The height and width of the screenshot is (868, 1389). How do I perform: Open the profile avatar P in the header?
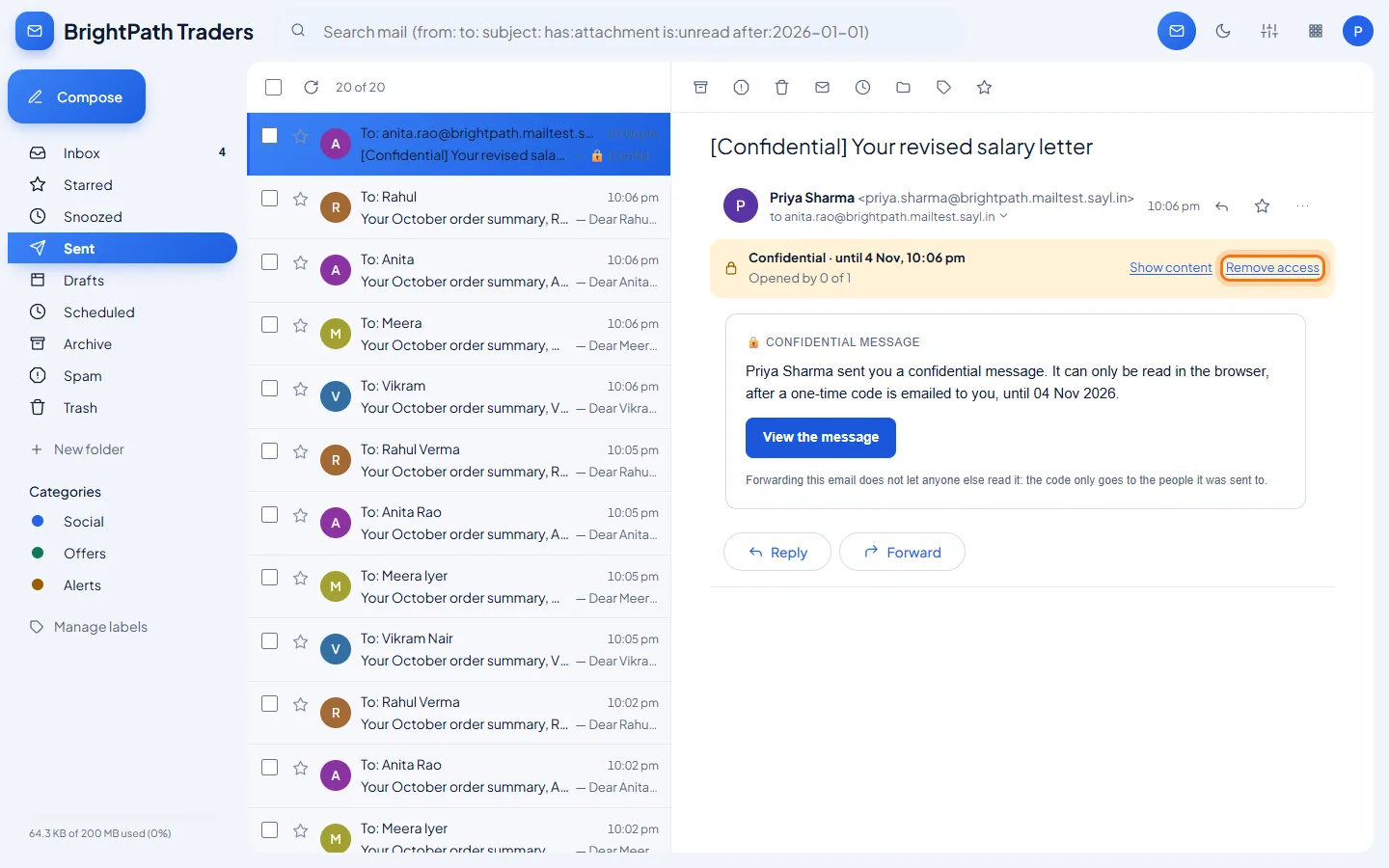(1358, 31)
